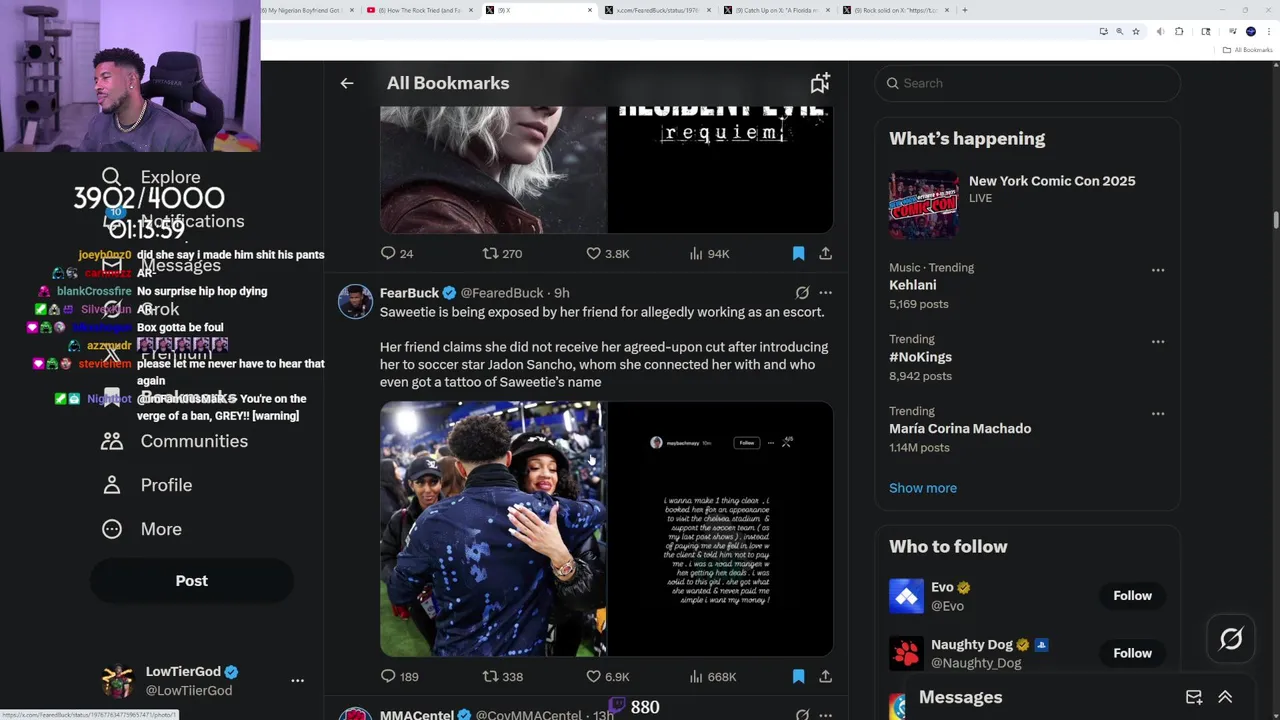
Task: Open the Saweetie hug photo
Action: pos(493,529)
